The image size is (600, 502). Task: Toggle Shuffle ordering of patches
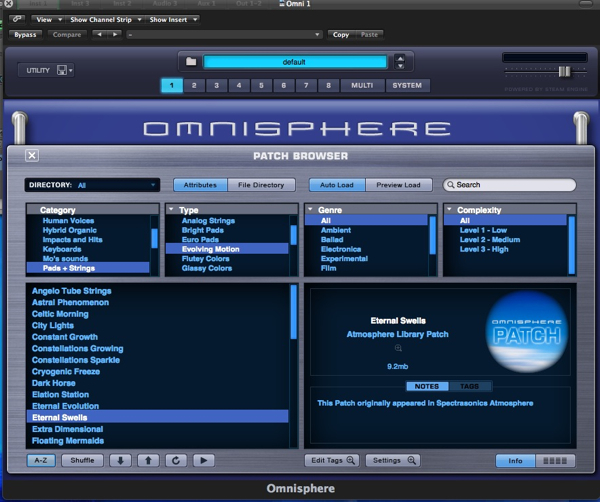tap(82, 460)
